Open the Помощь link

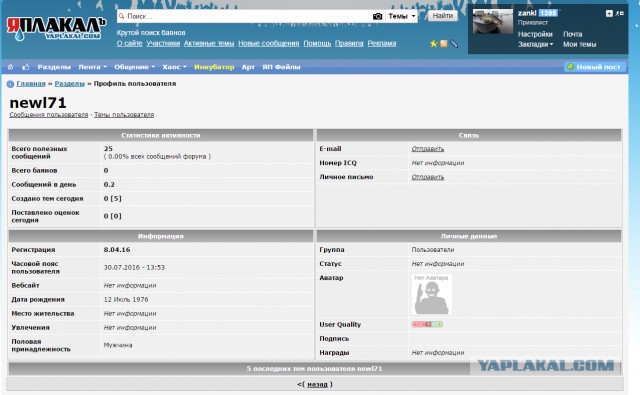317,43
